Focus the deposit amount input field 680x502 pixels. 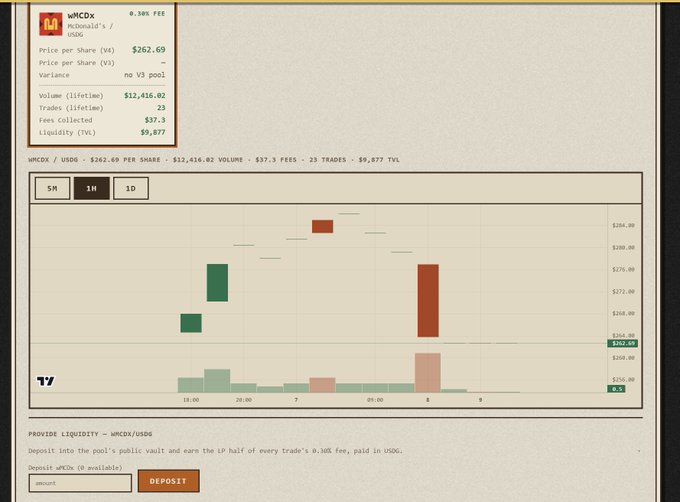[x=80, y=483]
